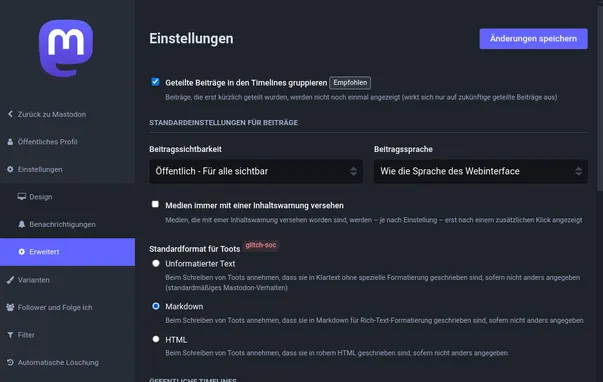Enable Medien immer mit einer Inhaltswarnung versehen

pos(155,204)
